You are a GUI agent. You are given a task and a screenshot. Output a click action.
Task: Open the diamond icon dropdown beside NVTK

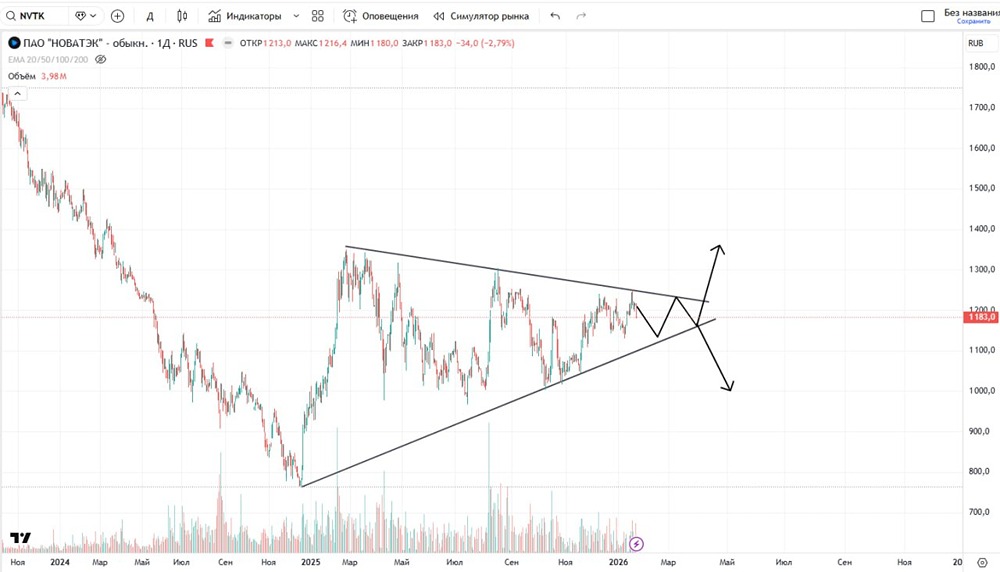point(85,16)
